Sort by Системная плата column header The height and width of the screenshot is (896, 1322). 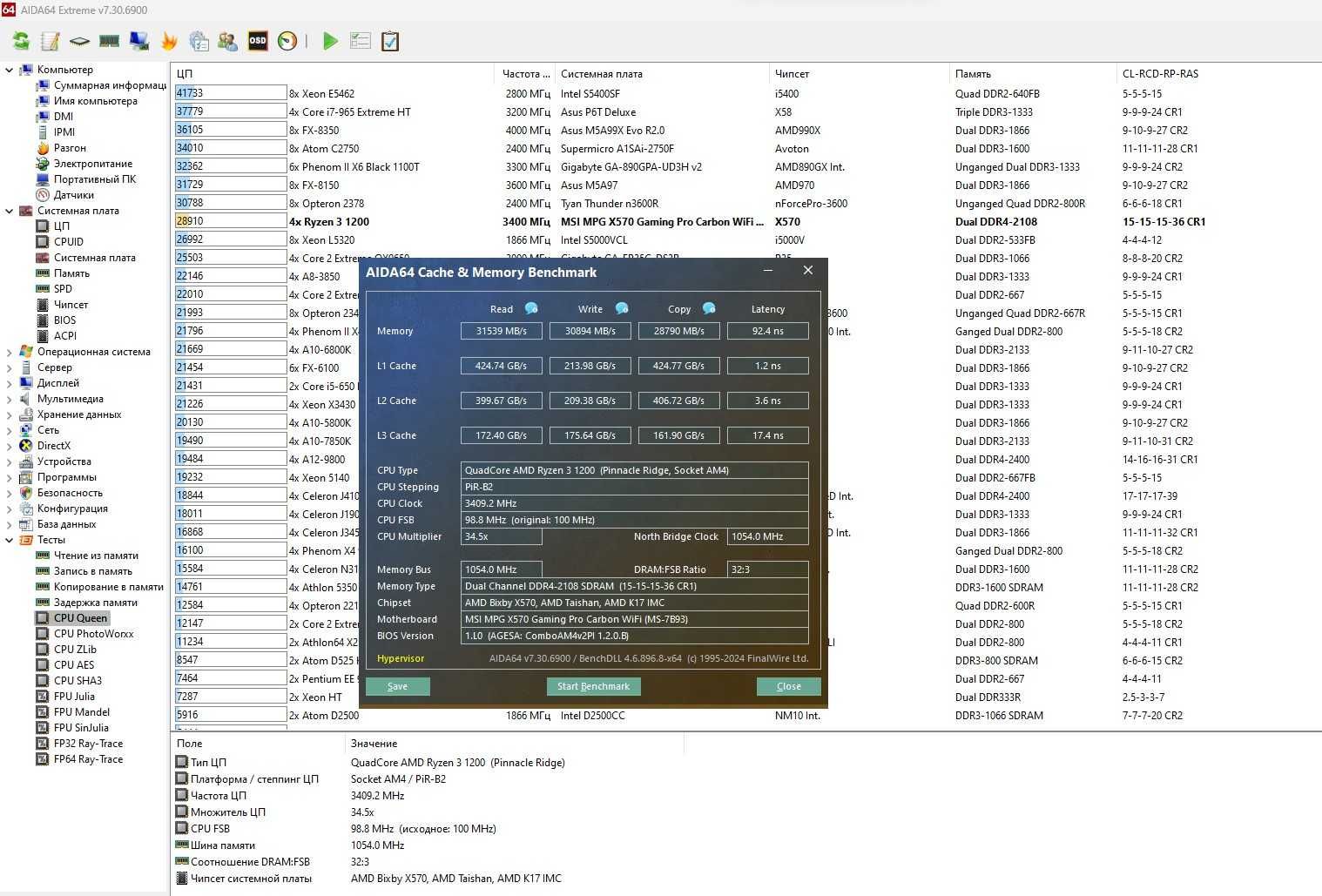662,74
